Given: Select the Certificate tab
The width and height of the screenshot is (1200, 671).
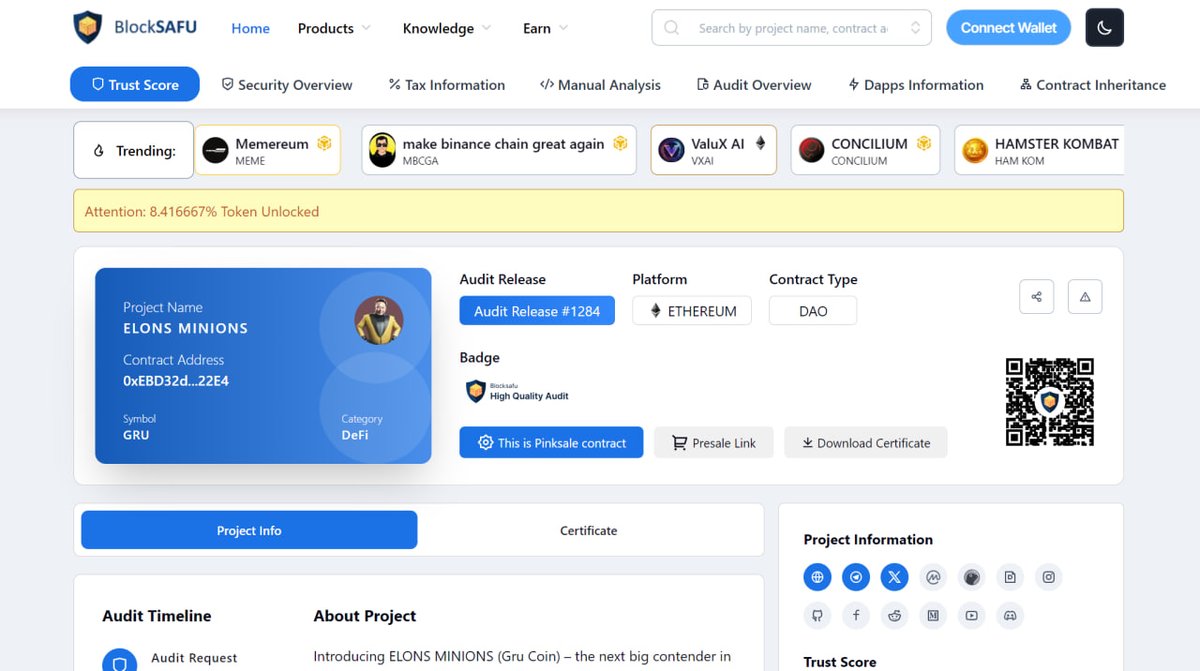Looking at the screenshot, I should (588, 530).
